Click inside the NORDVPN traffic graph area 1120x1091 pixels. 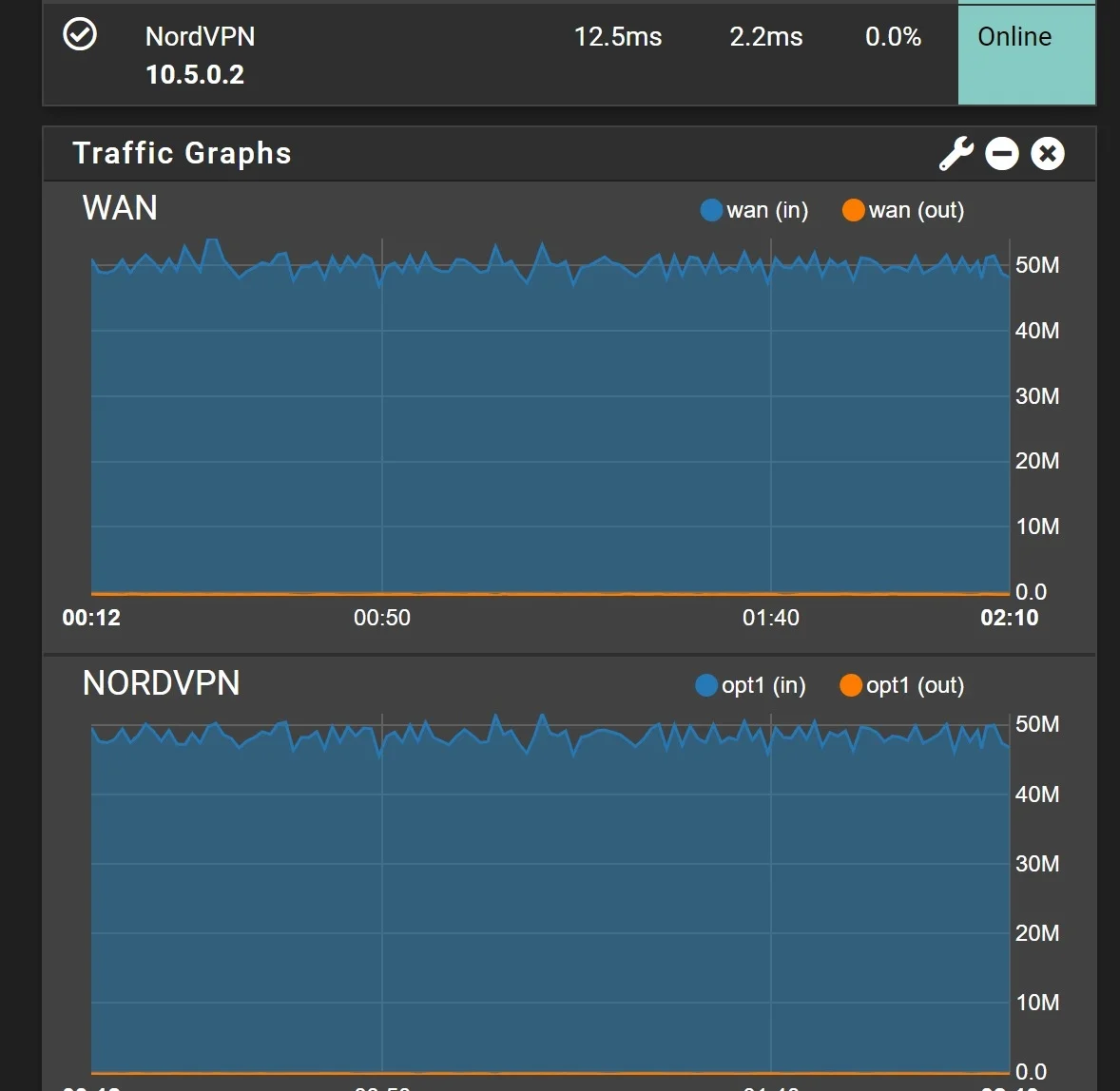550,894
